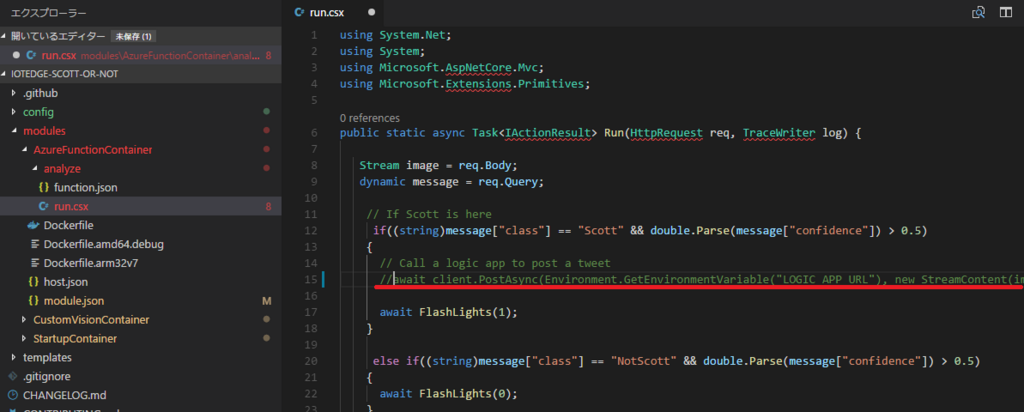Open module.json file

click(74, 301)
